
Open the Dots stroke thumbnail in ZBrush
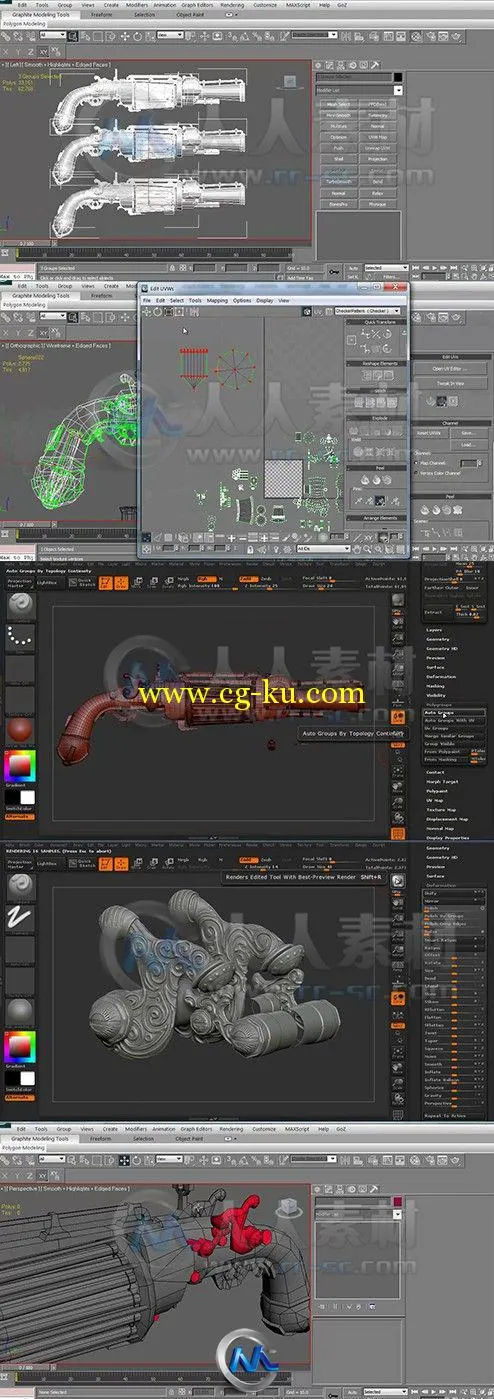19,635
